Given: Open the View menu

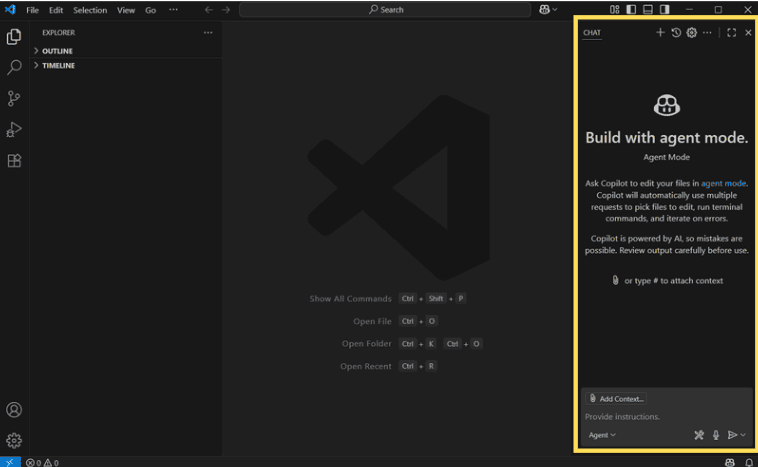Looking at the screenshot, I should [x=126, y=10].
